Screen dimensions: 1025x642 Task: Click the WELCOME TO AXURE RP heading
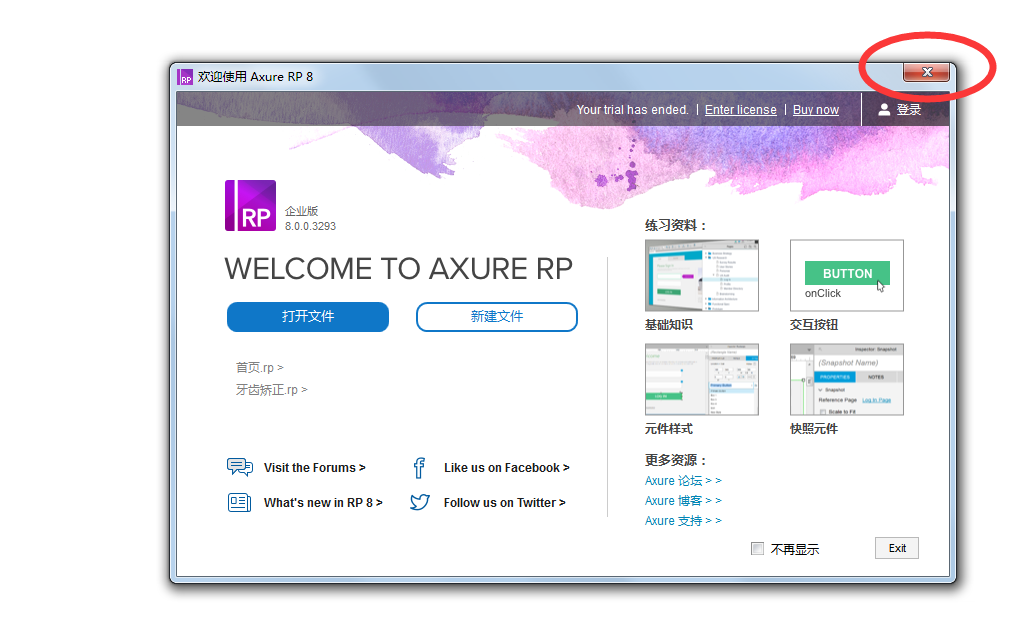[x=399, y=269]
